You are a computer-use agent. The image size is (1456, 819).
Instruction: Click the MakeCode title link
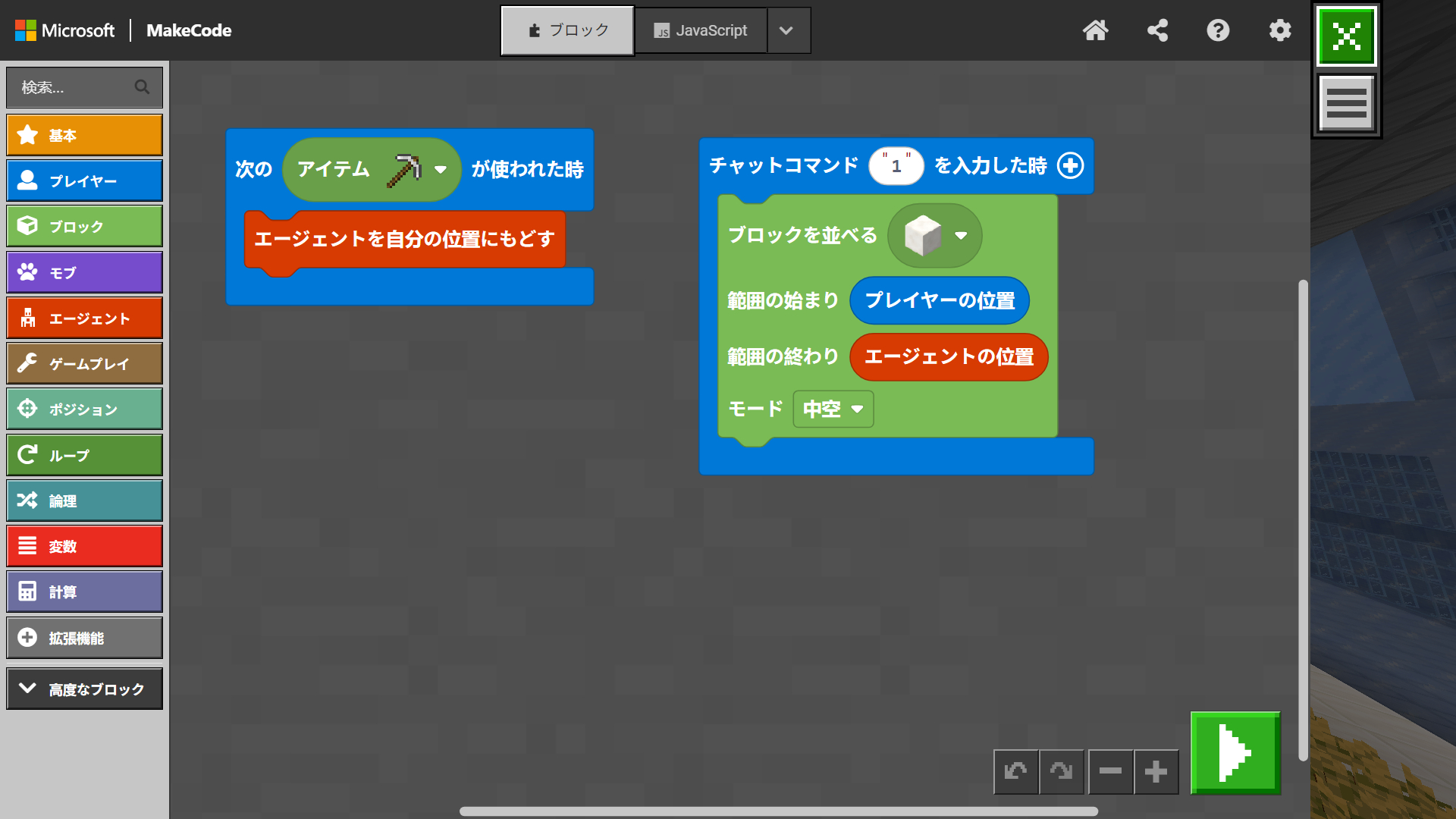pyautogui.click(x=189, y=30)
